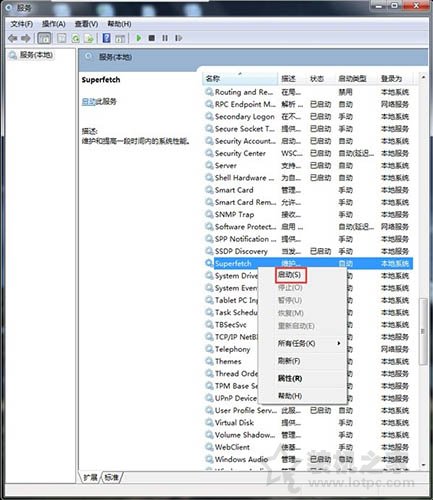Select the Routing and Re... service row
This screenshot has height=500, width=433.
(x=308, y=92)
